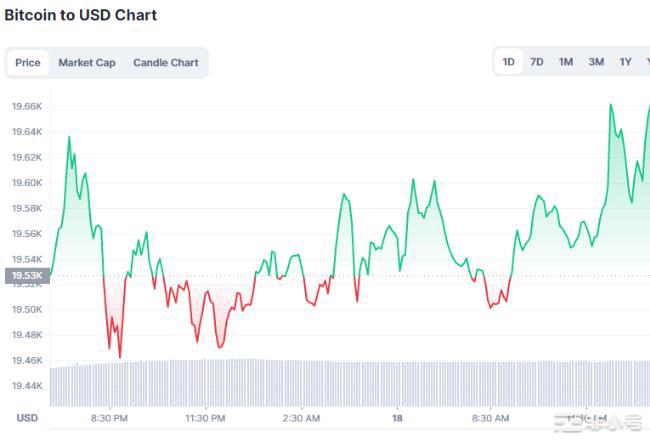The height and width of the screenshot is (441, 650).
Task: Click the 19.44K y-axis label
Action: (x=27, y=386)
